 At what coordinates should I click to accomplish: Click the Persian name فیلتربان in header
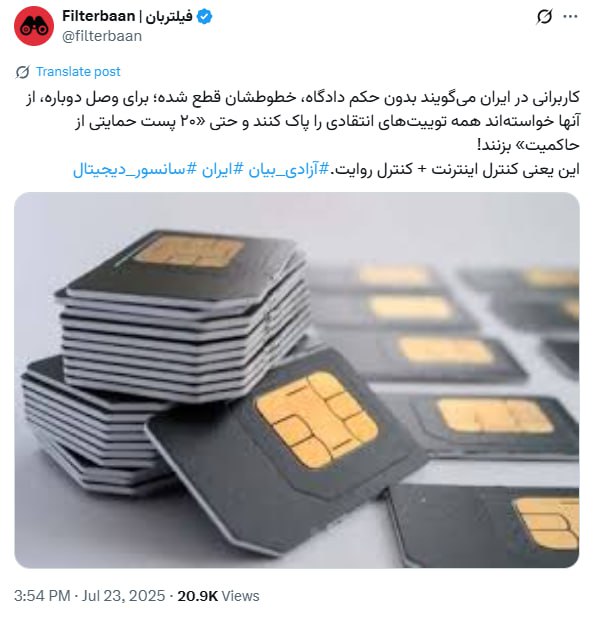click(x=169, y=17)
